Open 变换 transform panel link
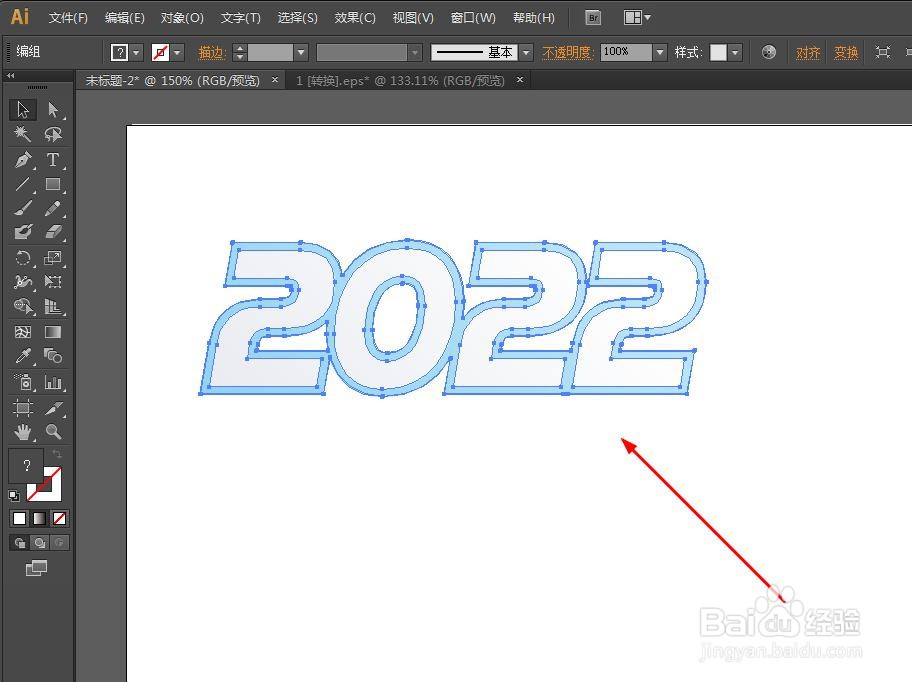912x682 pixels. point(846,53)
